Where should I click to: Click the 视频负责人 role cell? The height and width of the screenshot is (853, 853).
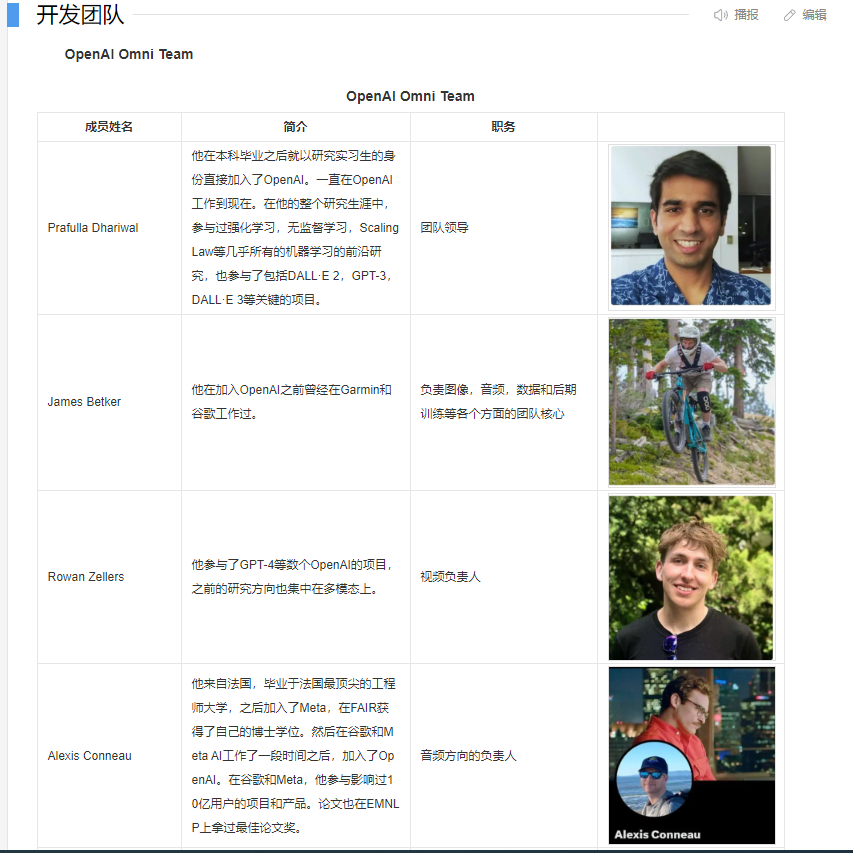point(450,577)
